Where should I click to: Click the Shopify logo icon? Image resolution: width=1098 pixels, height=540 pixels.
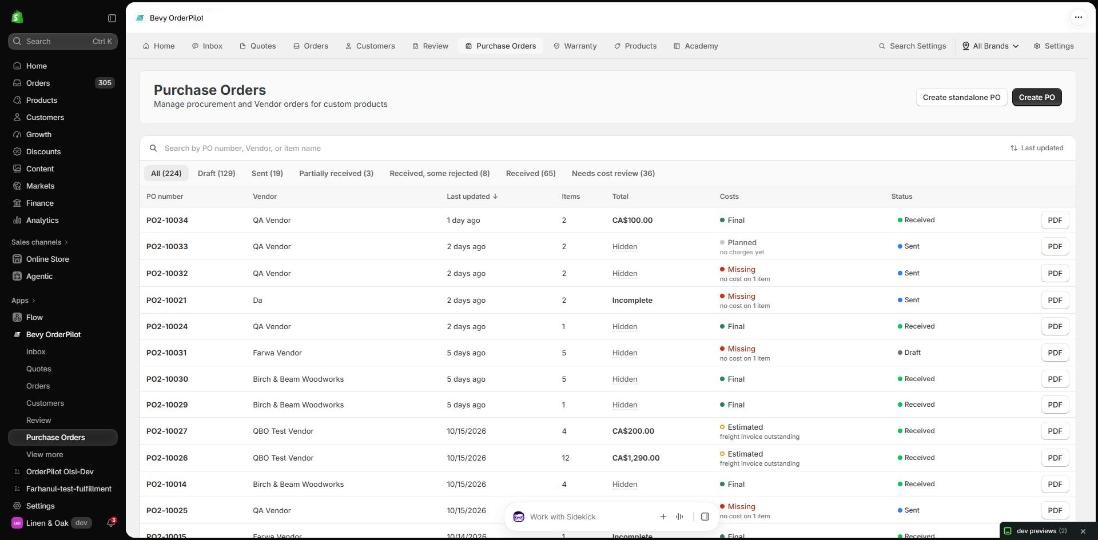[17, 18]
